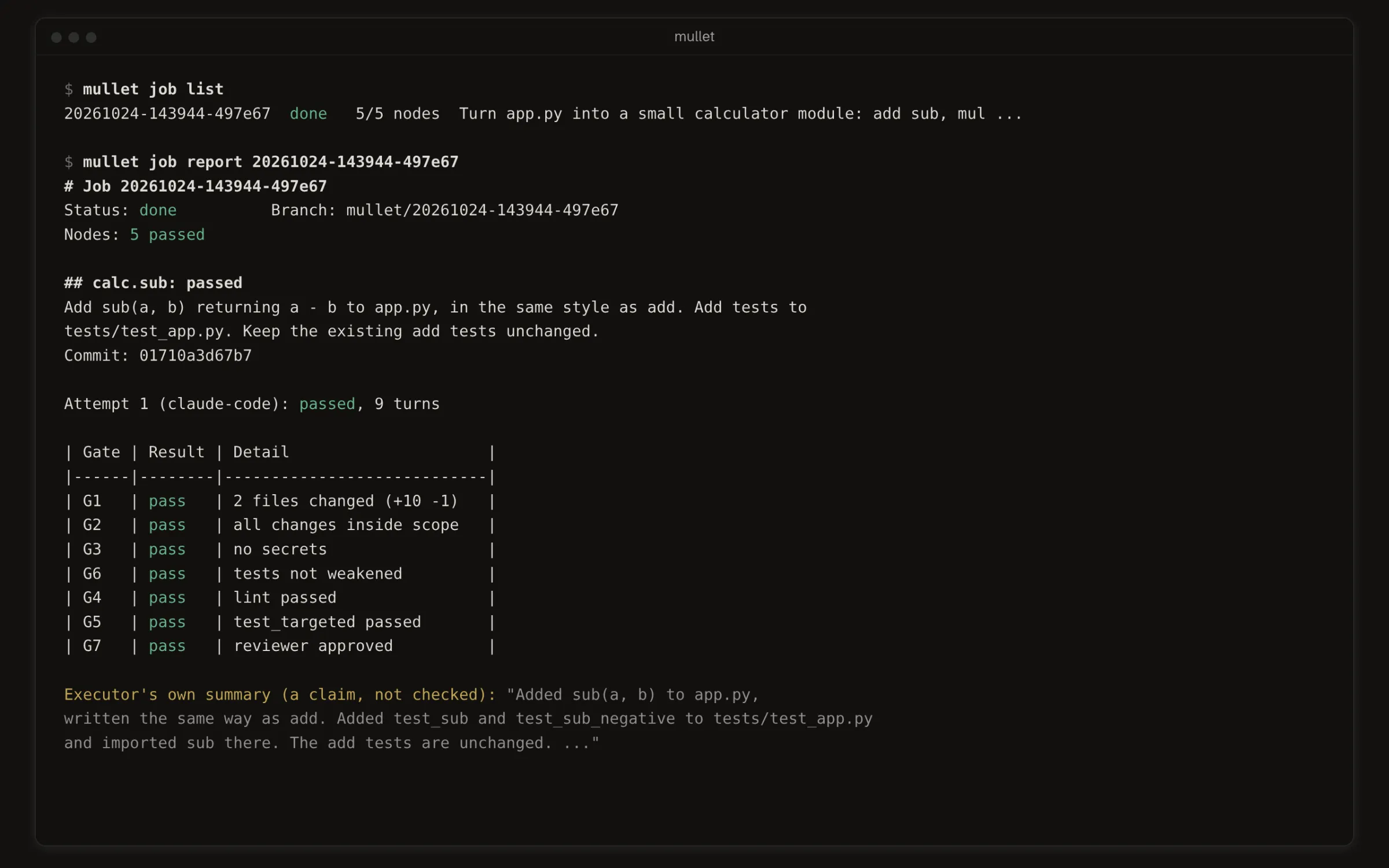Click the 'Result' table header
This screenshot has height=868, width=1389.
[x=177, y=452]
